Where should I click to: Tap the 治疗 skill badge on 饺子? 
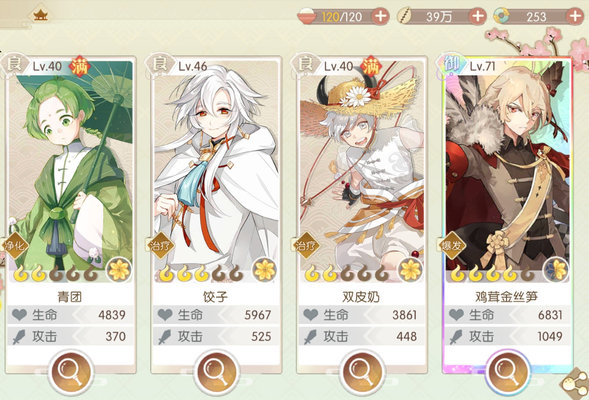pyautogui.click(x=161, y=246)
